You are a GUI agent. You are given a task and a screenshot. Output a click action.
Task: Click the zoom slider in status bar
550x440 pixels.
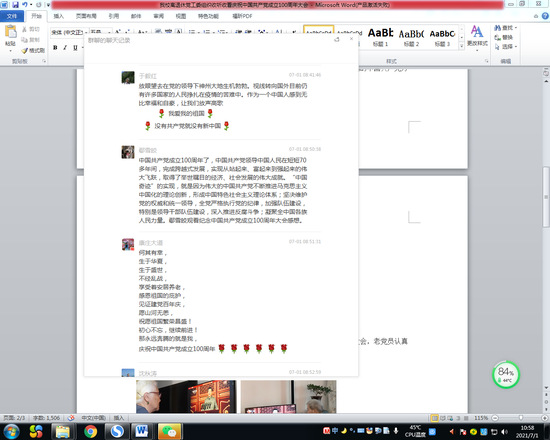520,418
